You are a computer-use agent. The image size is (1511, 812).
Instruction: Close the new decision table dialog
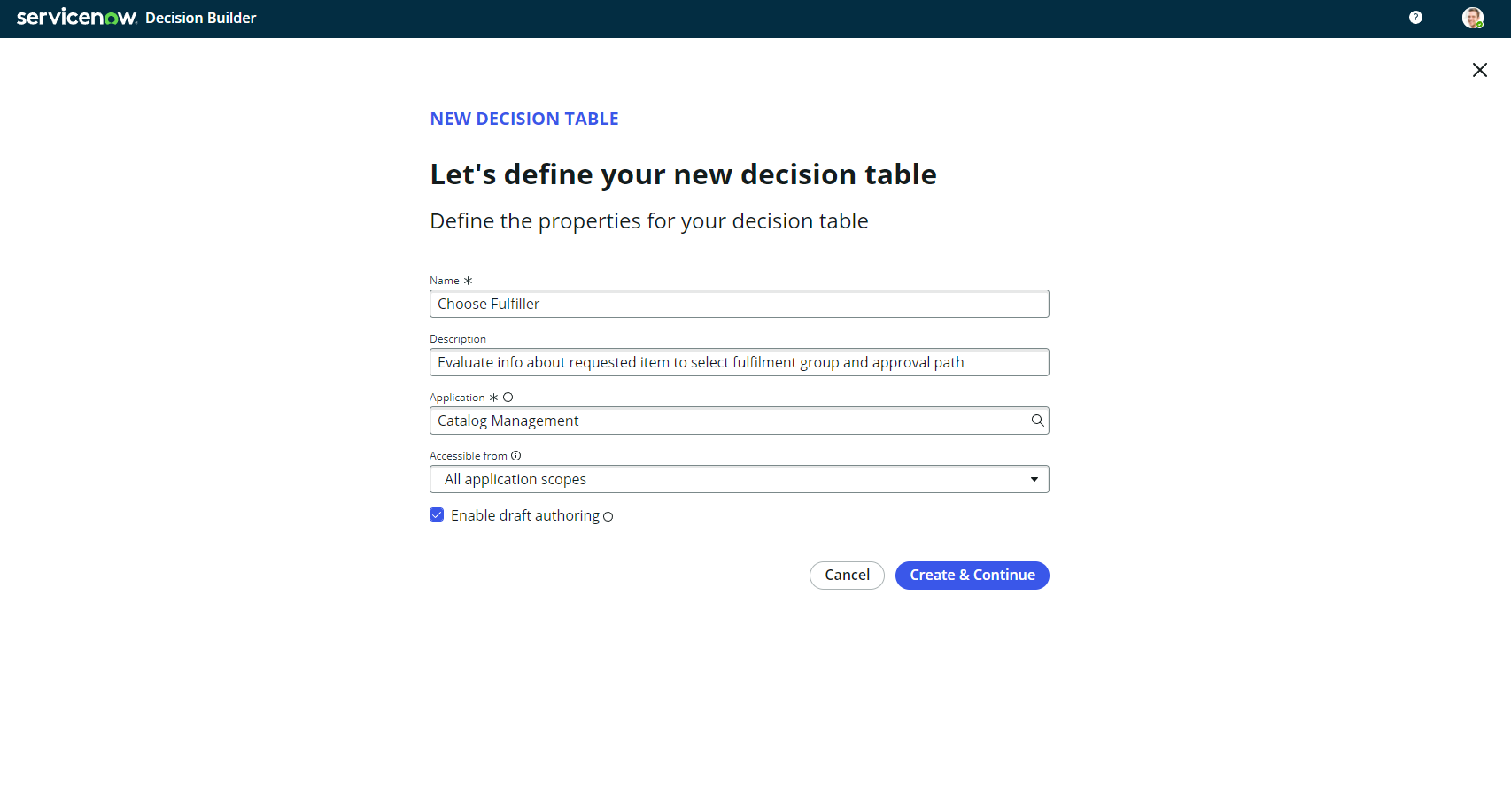(1479, 70)
